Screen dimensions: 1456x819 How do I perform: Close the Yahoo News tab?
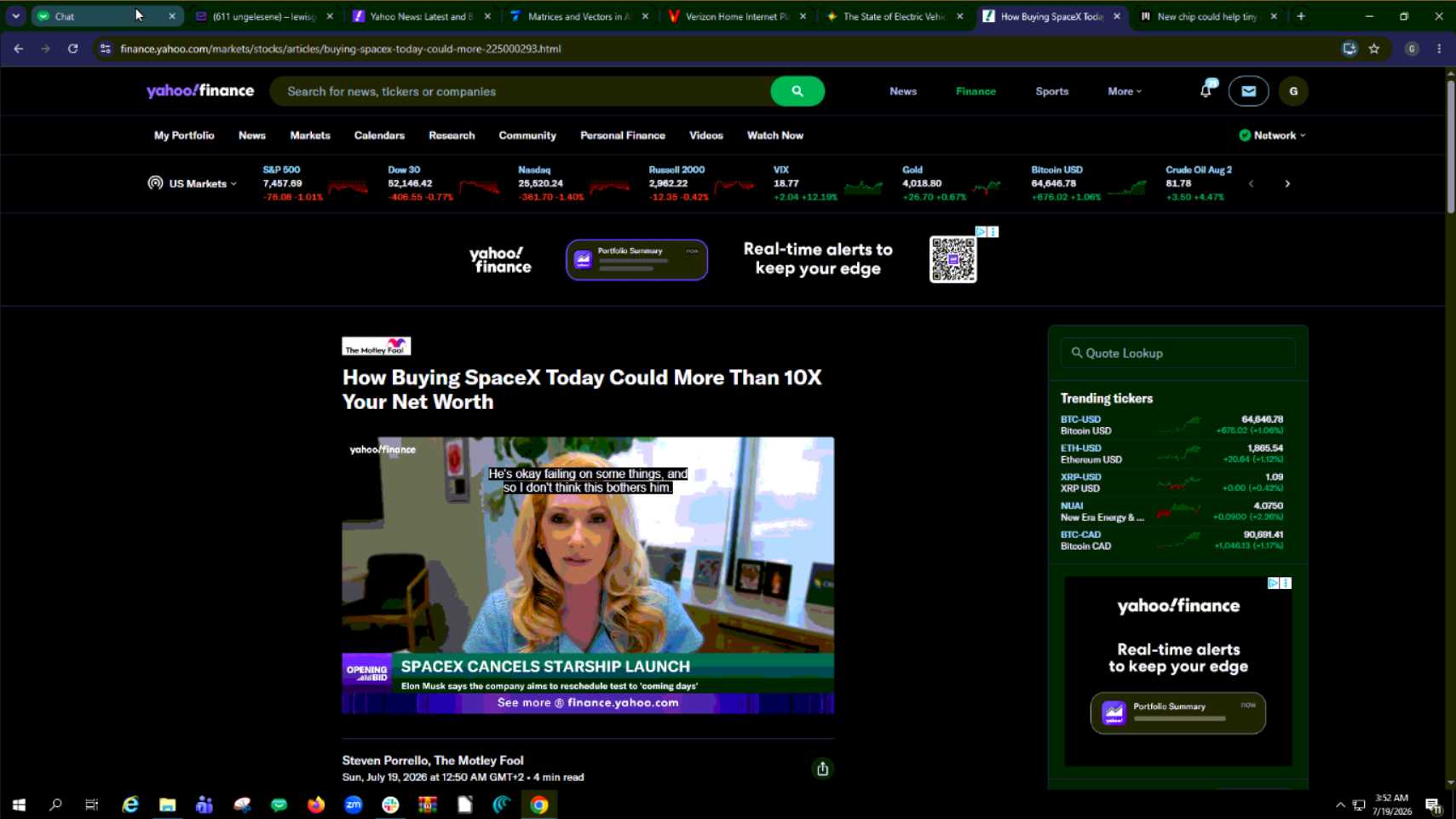click(x=487, y=16)
